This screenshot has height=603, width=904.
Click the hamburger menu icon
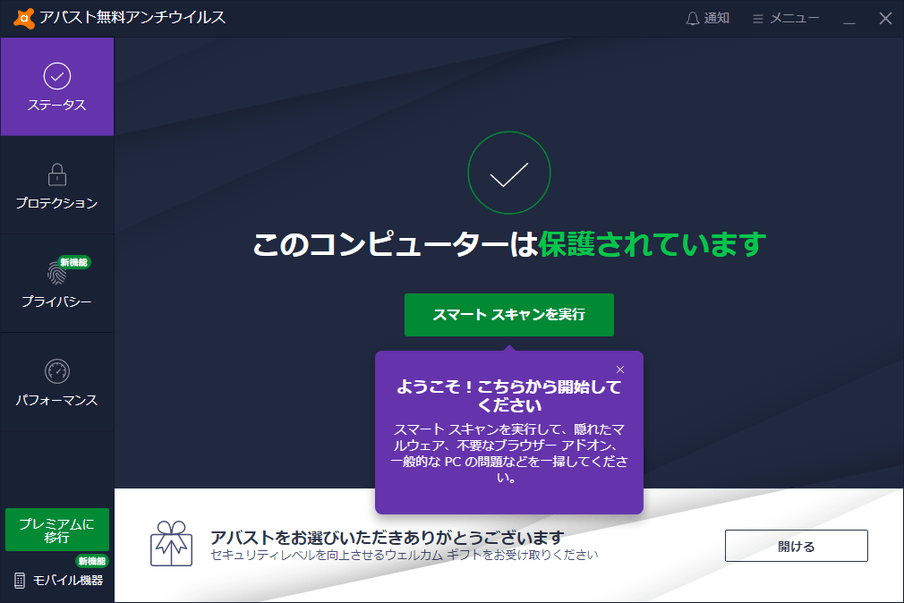(758, 19)
